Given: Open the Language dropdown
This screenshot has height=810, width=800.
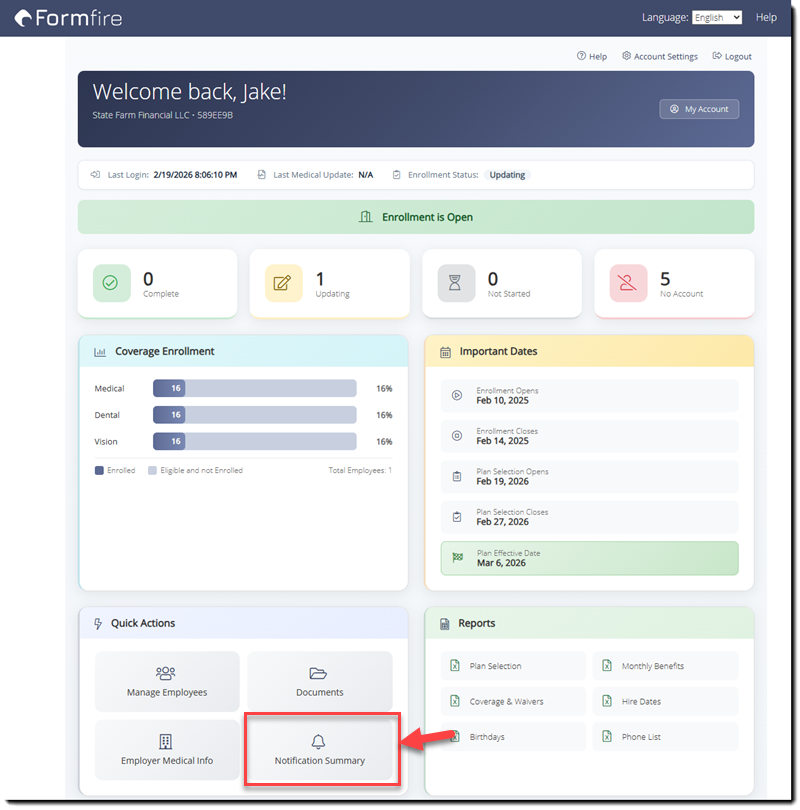Looking at the screenshot, I should [716, 17].
